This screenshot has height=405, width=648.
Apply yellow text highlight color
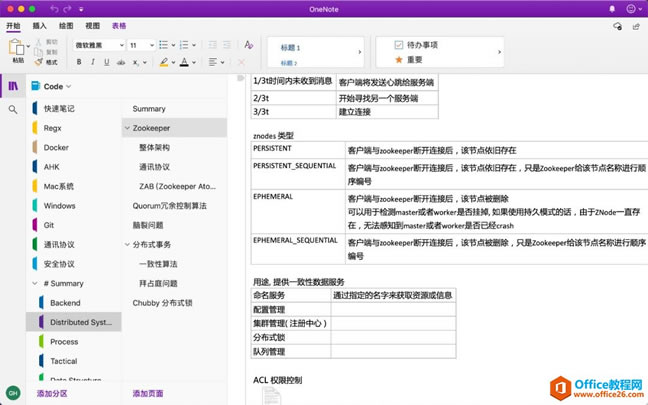(164, 62)
